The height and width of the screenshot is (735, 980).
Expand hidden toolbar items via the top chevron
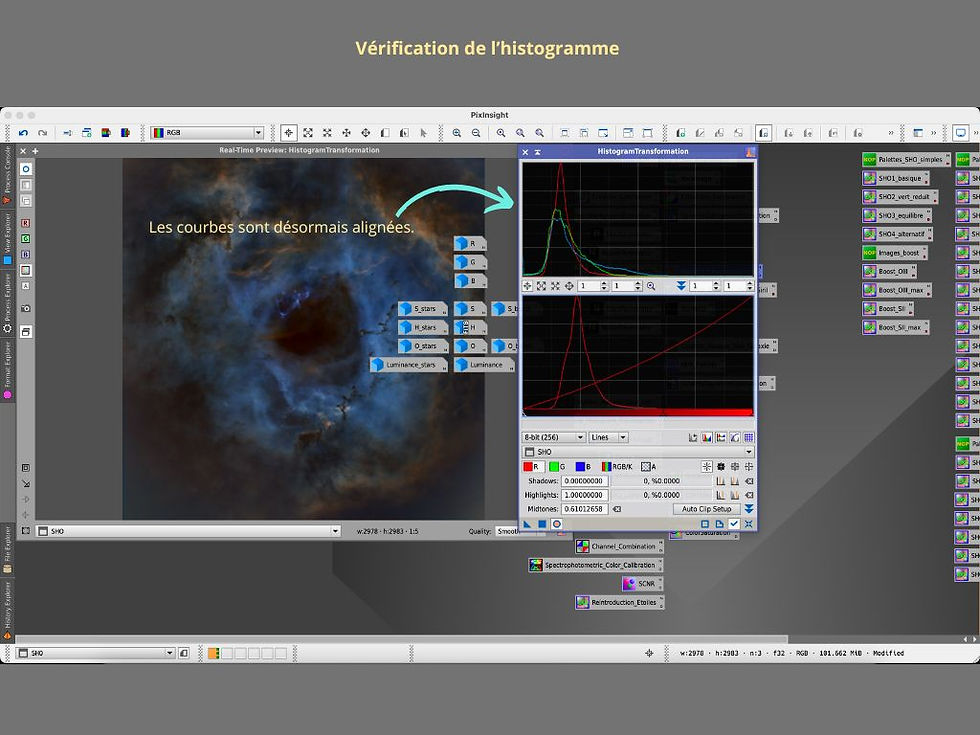click(x=891, y=132)
